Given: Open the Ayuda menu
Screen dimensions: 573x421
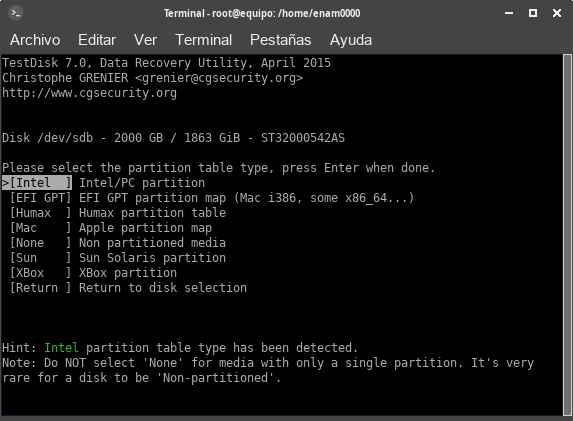Looking at the screenshot, I should (x=351, y=40).
